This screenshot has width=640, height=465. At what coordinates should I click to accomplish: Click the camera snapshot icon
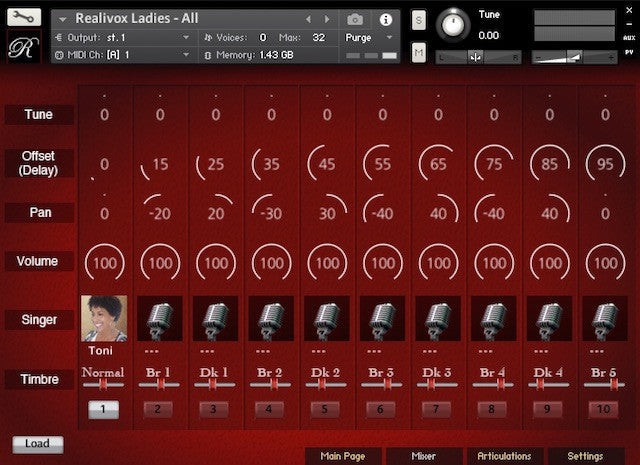pos(355,19)
